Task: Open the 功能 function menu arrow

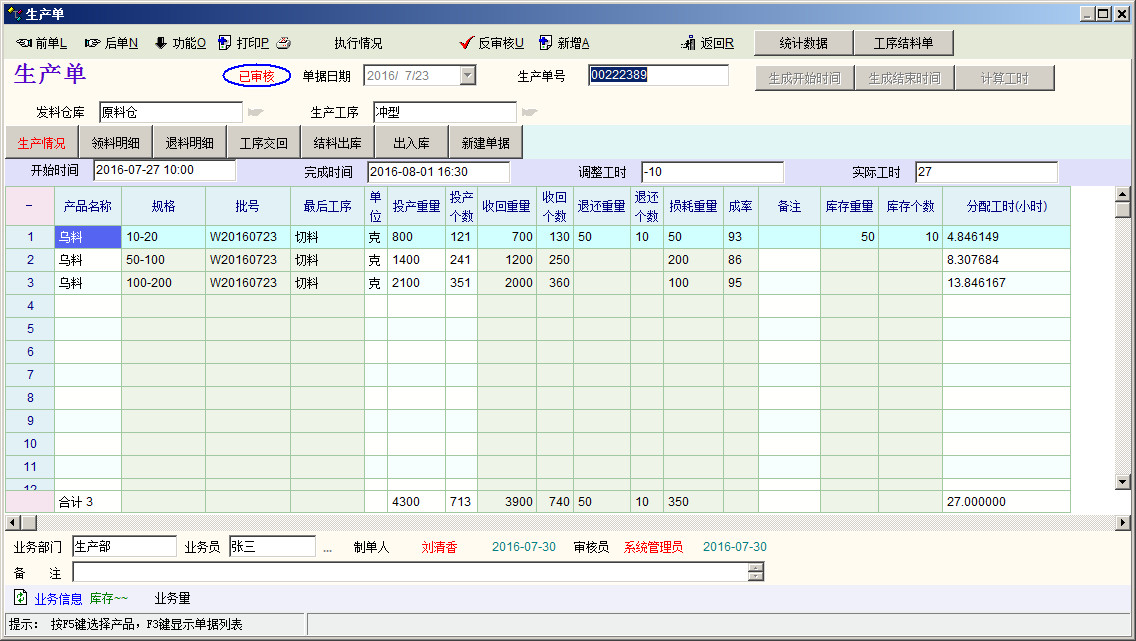Action: 160,43
